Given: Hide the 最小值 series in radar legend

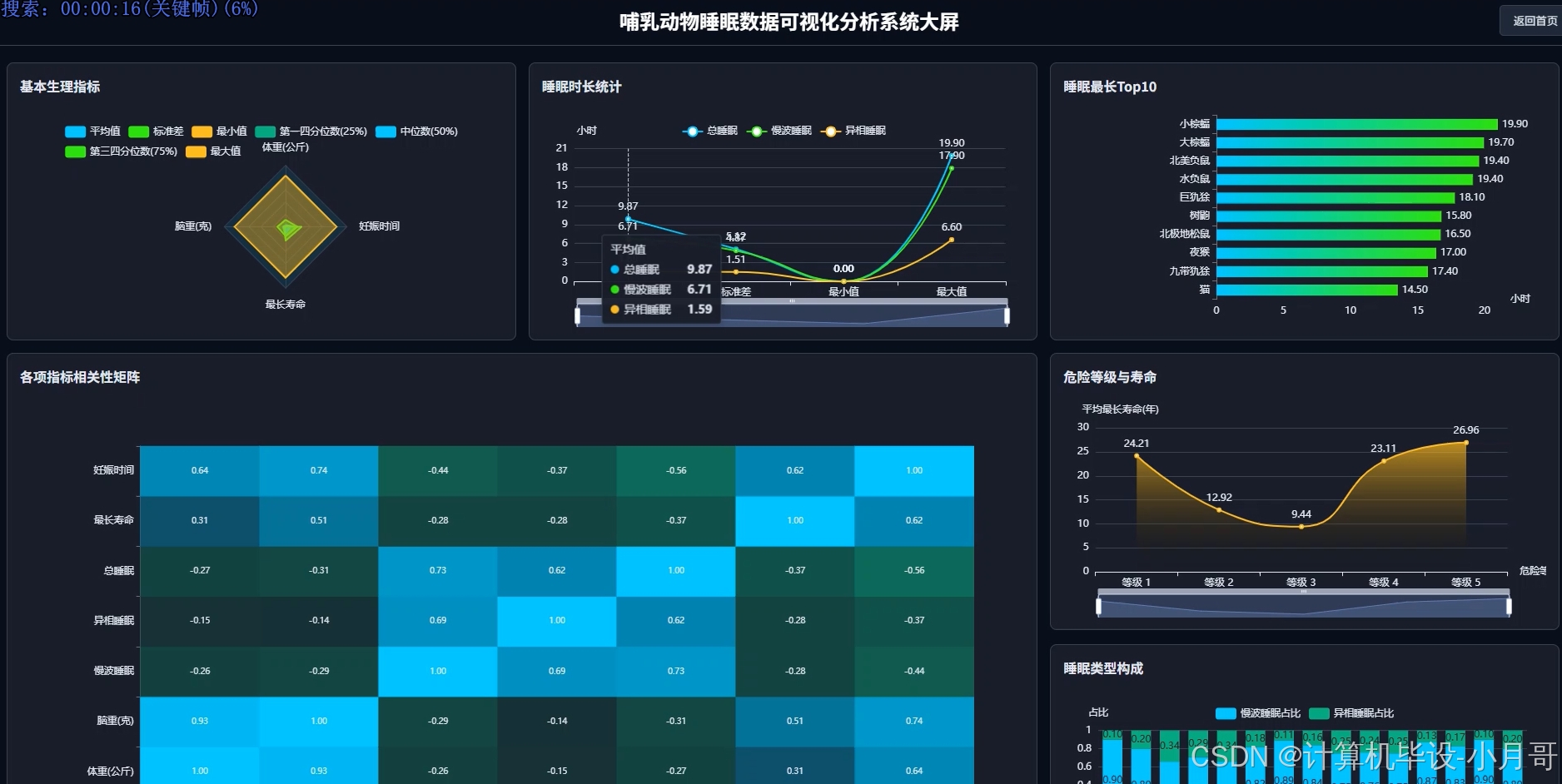Looking at the screenshot, I should [219, 131].
